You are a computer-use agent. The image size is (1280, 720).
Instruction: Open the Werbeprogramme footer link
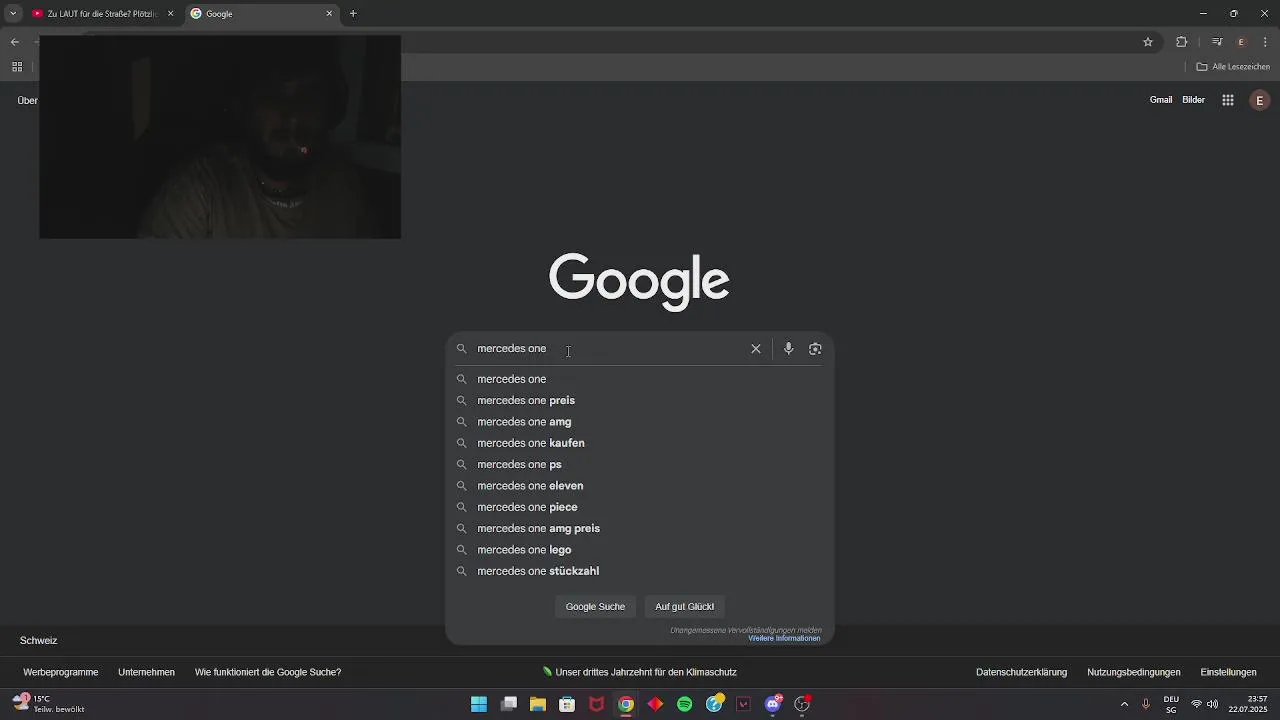tap(60, 672)
